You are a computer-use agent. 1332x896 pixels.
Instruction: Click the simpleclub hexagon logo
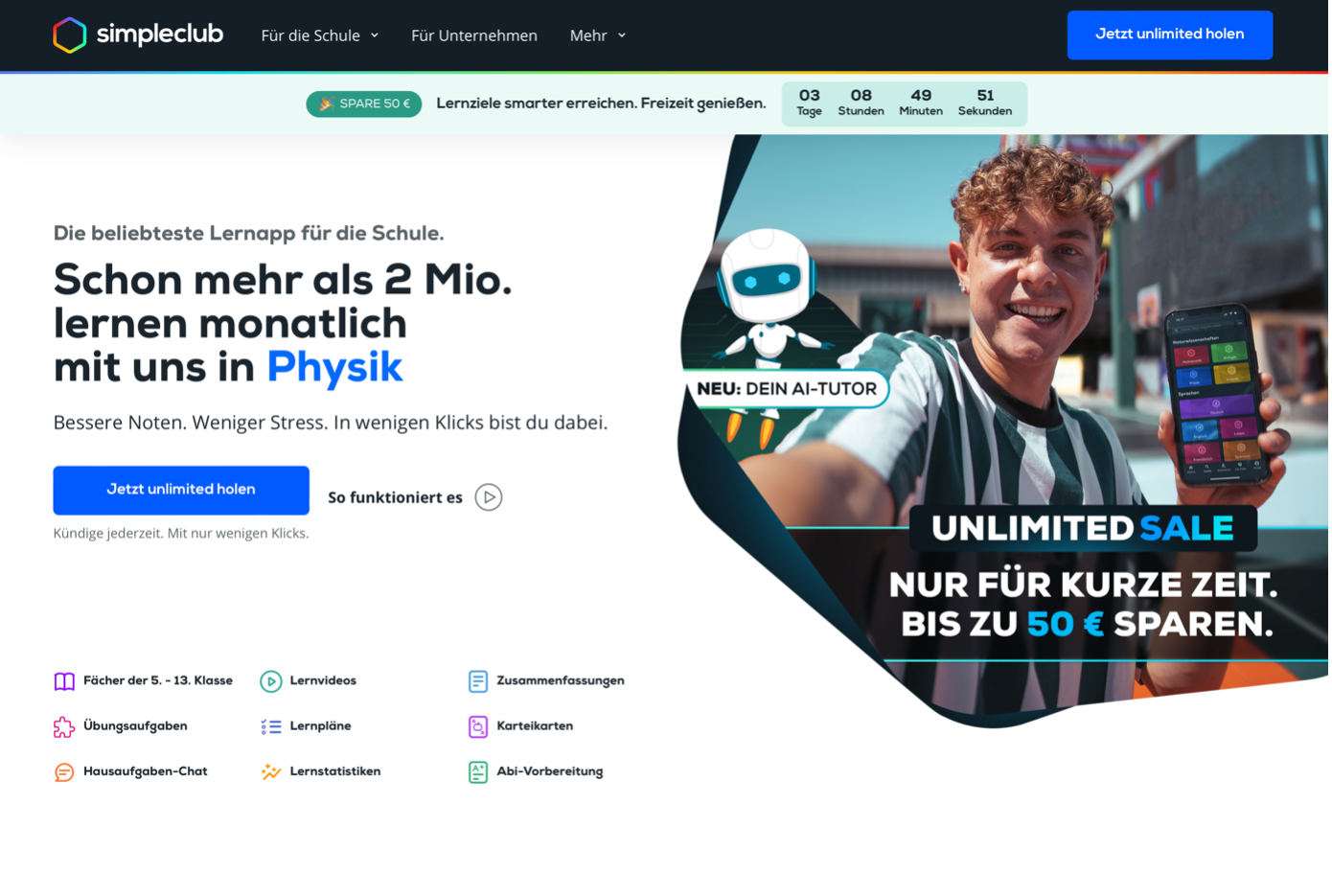coord(69,35)
